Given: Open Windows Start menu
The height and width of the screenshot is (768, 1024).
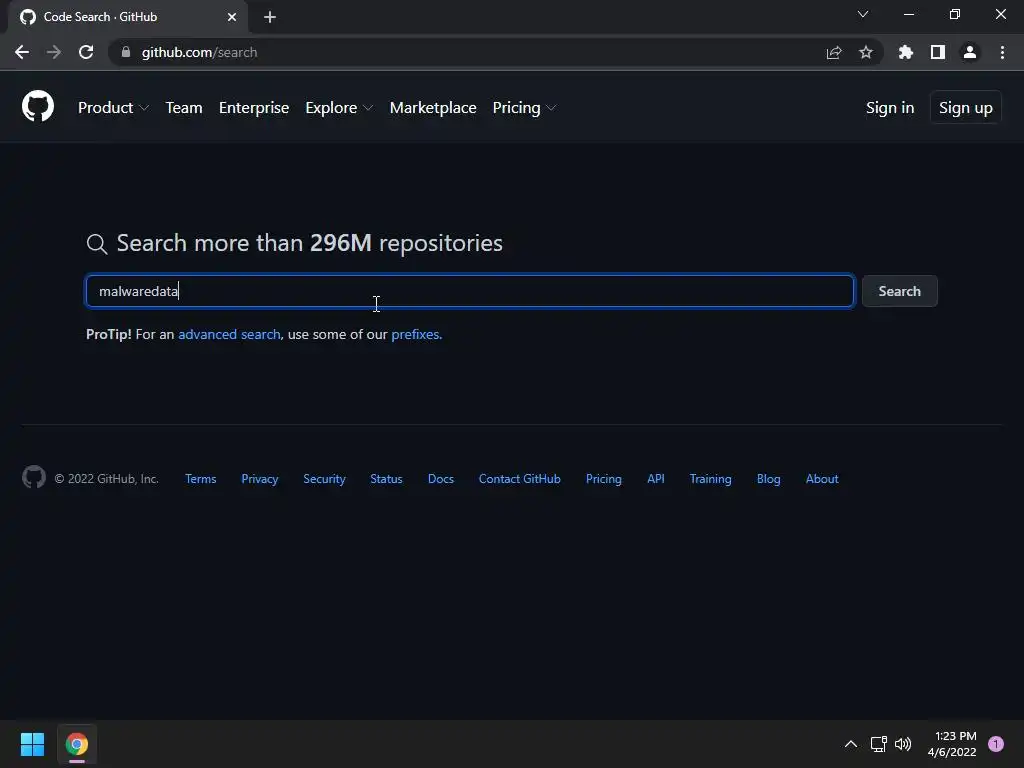Looking at the screenshot, I should (32, 744).
